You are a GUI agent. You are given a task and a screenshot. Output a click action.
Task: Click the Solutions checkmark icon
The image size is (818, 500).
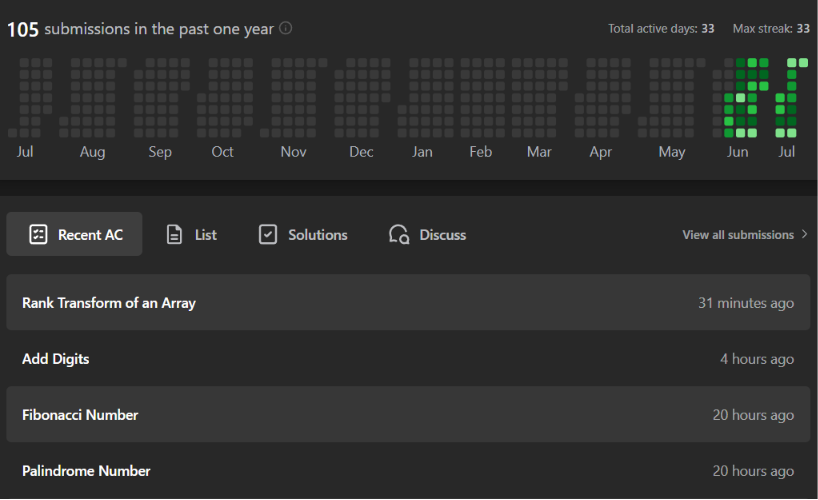[x=268, y=234]
